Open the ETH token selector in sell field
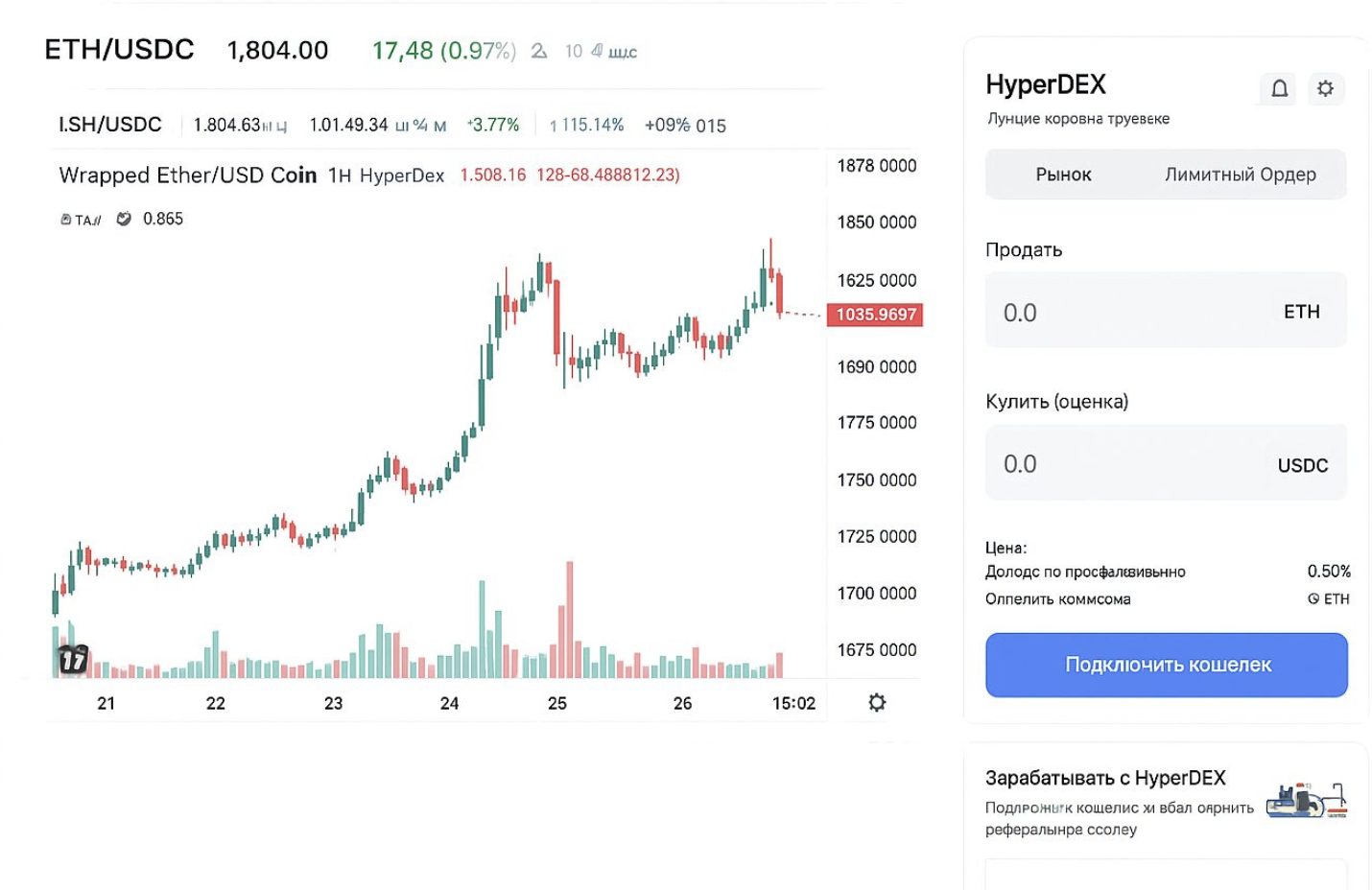 [x=1301, y=312]
